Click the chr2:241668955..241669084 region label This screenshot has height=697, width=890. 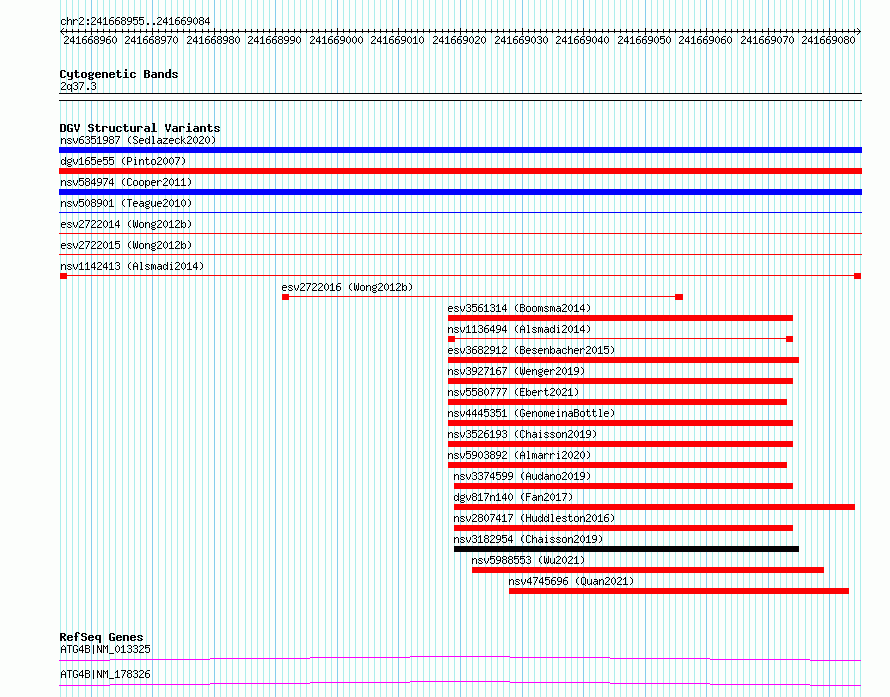pos(135,21)
